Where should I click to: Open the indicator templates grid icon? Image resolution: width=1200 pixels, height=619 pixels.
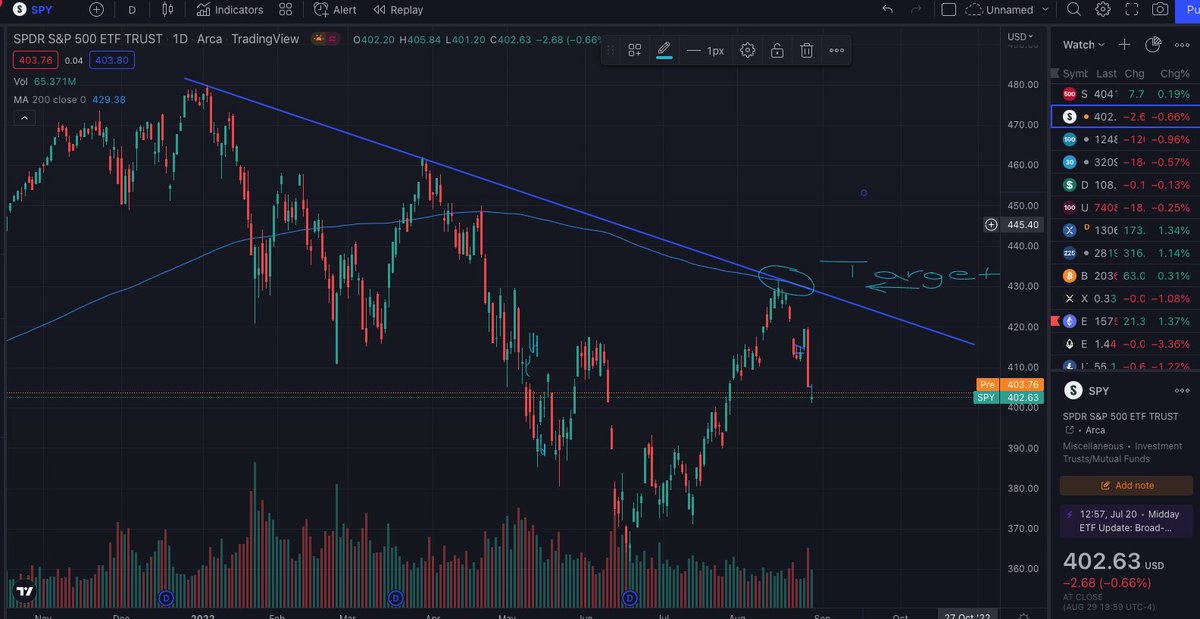click(x=286, y=9)
